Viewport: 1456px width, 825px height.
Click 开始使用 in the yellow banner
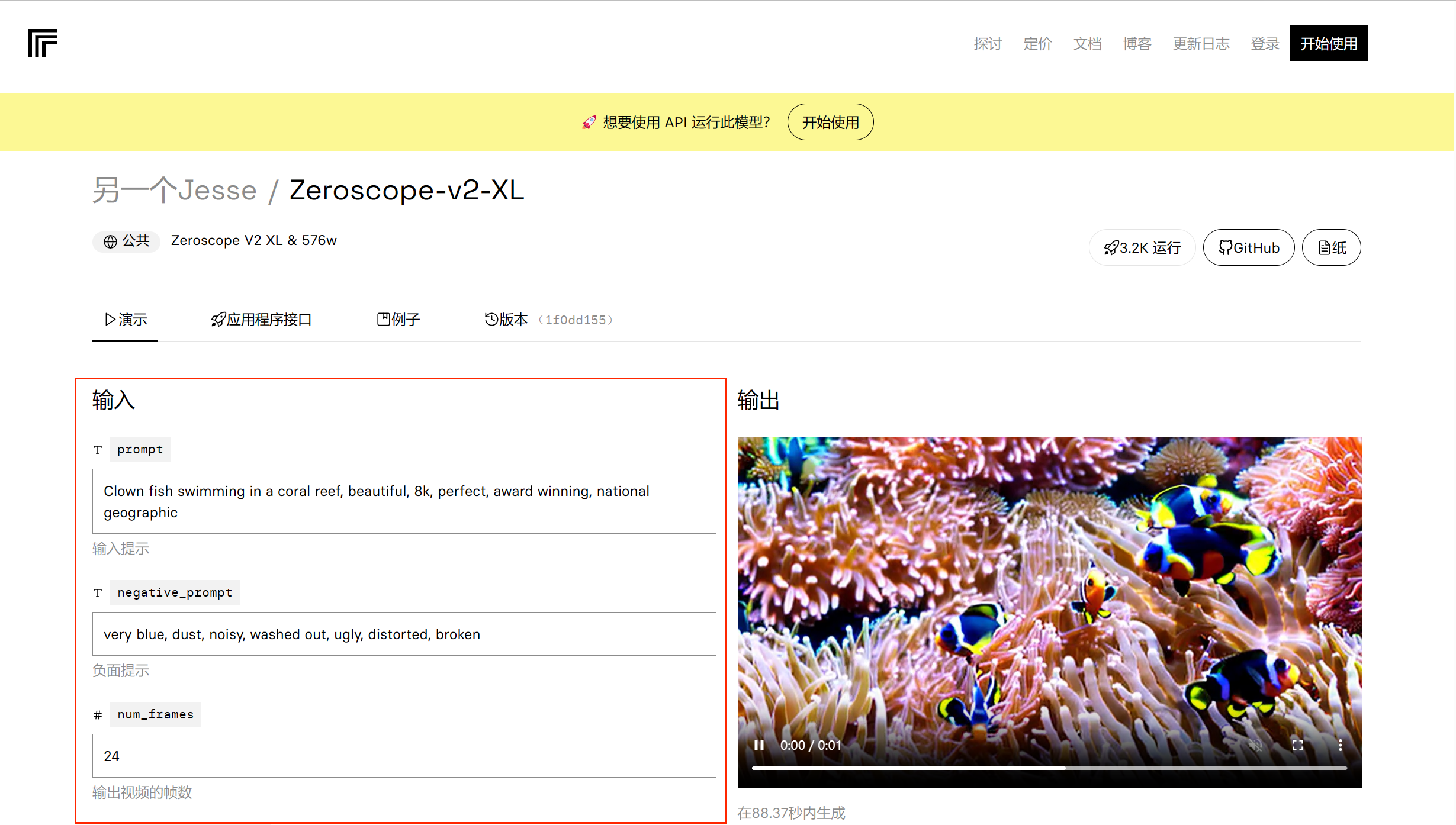pyautogui.click(x=830, y=122)
